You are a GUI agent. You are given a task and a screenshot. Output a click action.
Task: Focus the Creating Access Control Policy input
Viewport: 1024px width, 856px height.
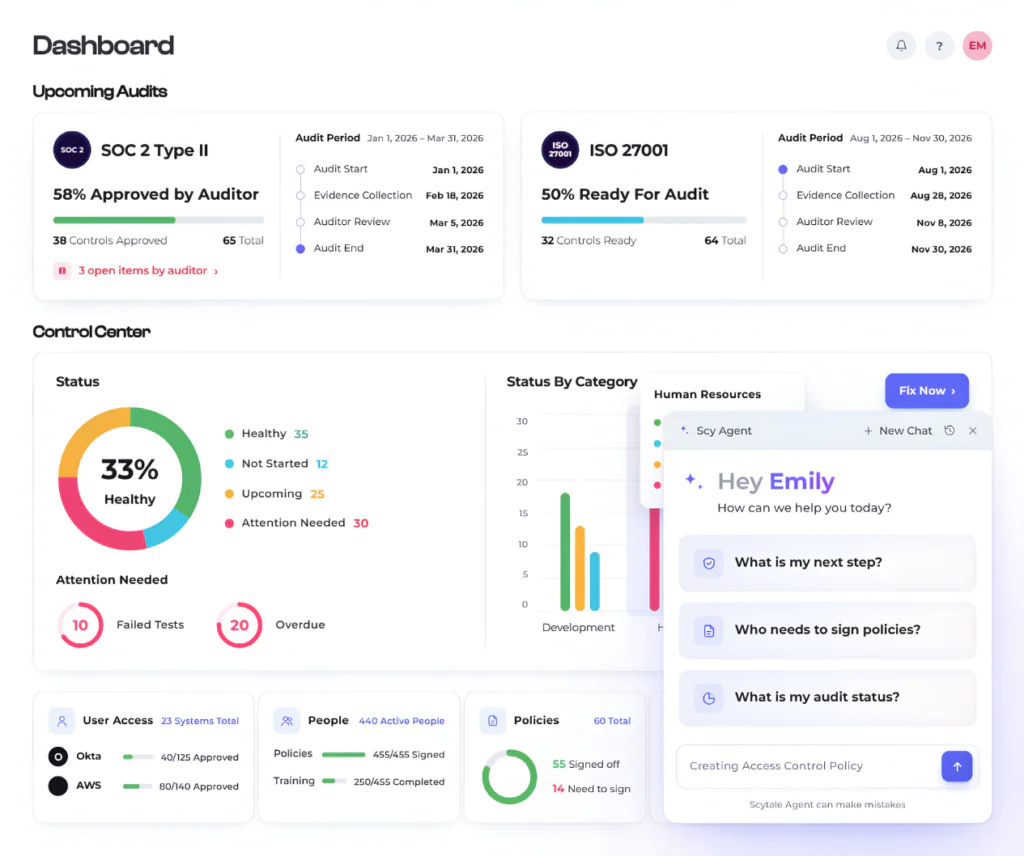[808, 766]
